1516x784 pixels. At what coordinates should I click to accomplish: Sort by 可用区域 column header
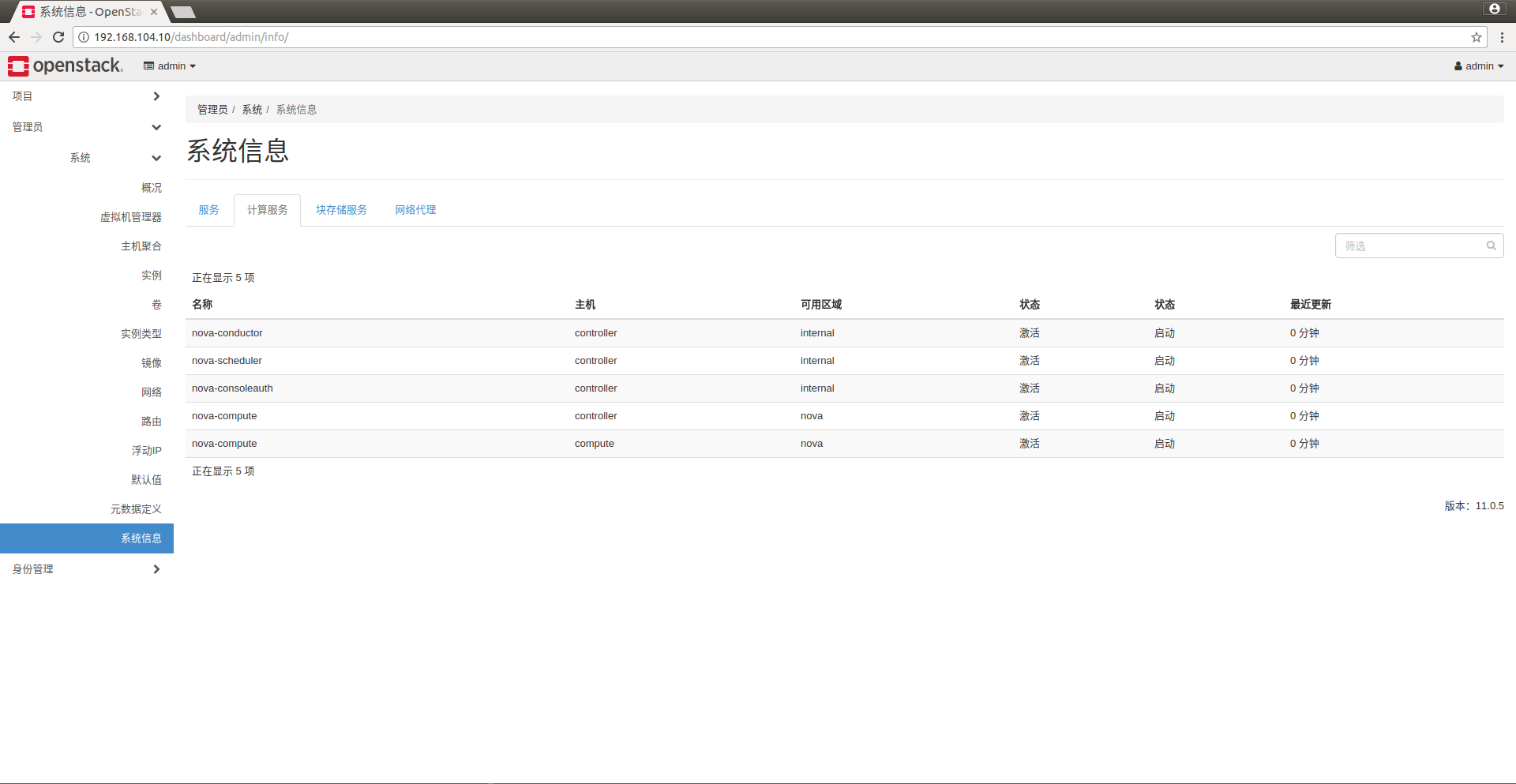[821, 305]
